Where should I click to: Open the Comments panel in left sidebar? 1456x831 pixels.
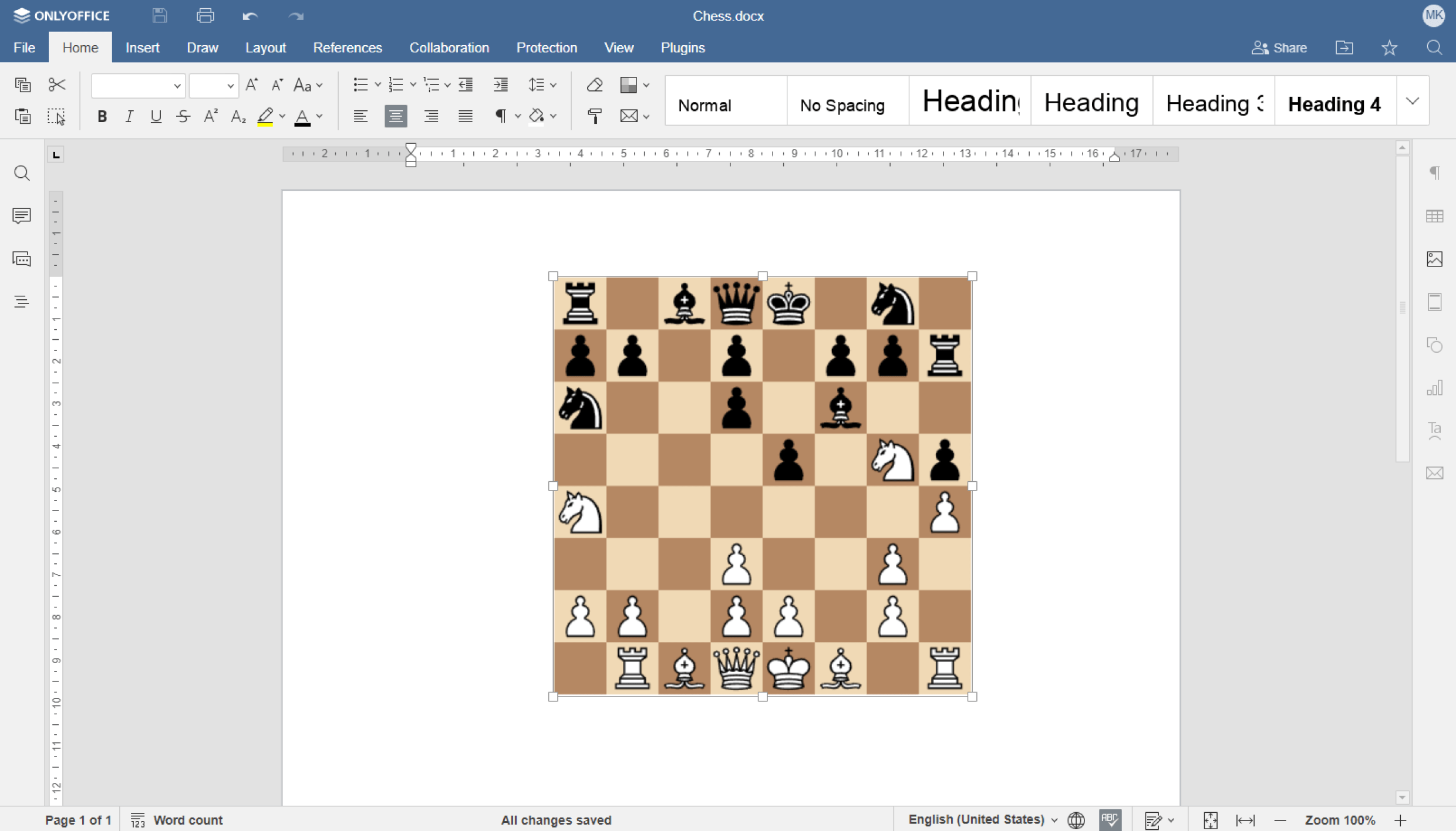(22, 215)
